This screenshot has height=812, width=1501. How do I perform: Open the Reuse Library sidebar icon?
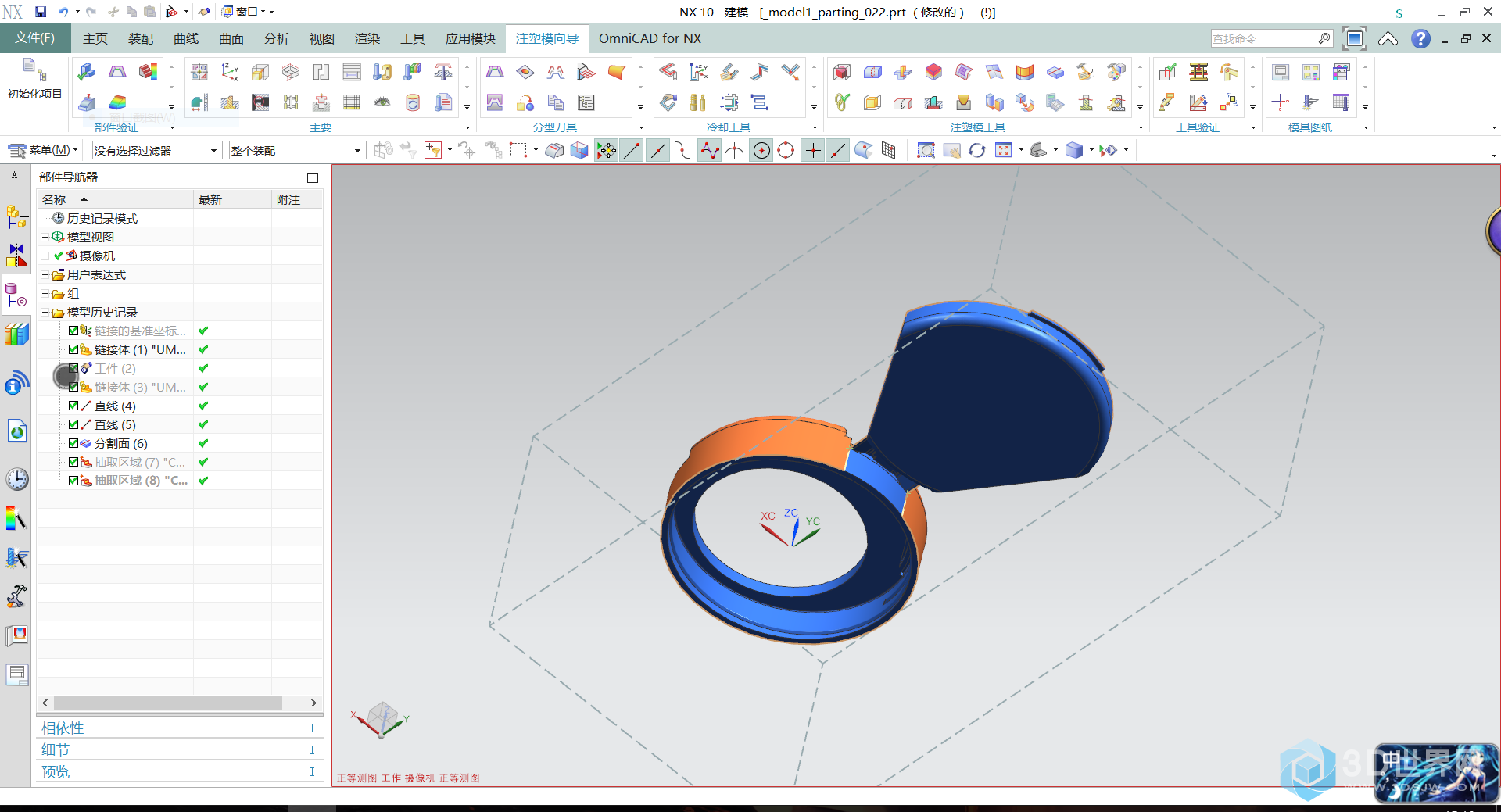(x=16, y=334)
